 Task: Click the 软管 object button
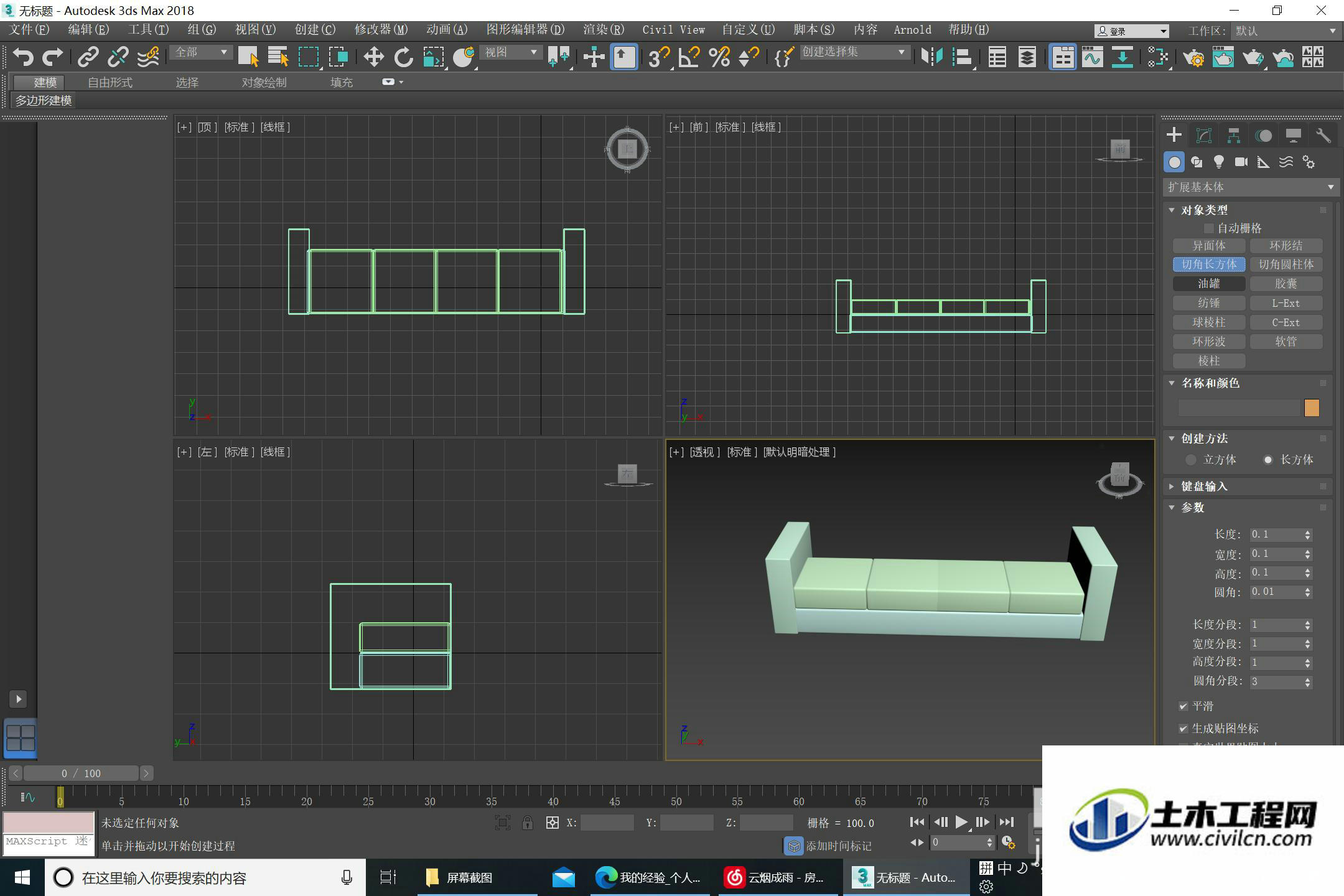pos(1286,342)
